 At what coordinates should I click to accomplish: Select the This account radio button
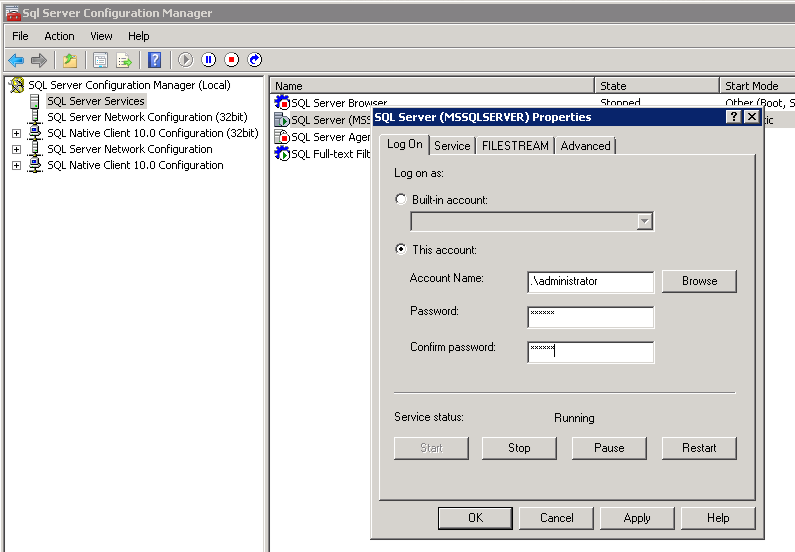point(401,249)
